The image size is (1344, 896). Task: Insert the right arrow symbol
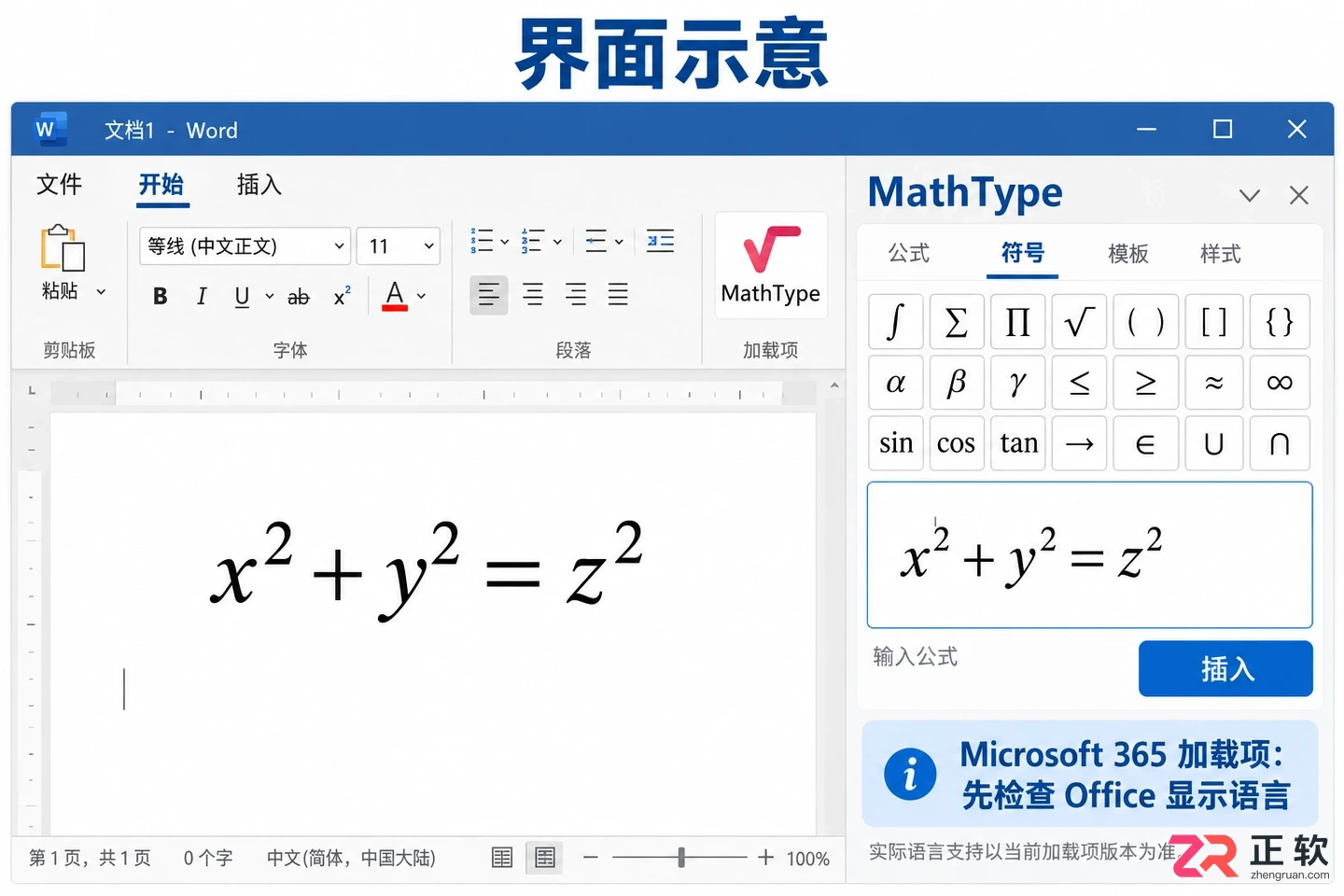[1079, 443]
